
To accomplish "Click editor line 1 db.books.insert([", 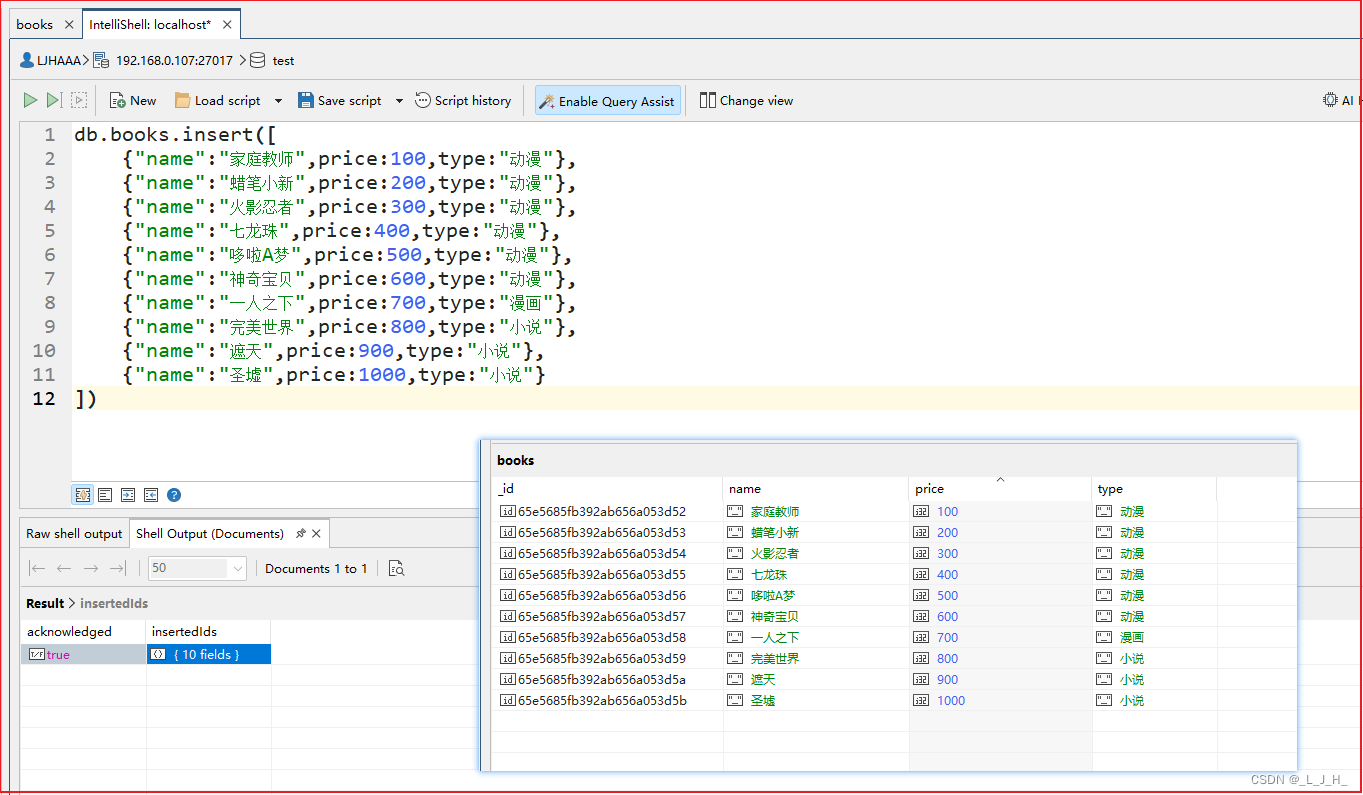I will 176,134.
